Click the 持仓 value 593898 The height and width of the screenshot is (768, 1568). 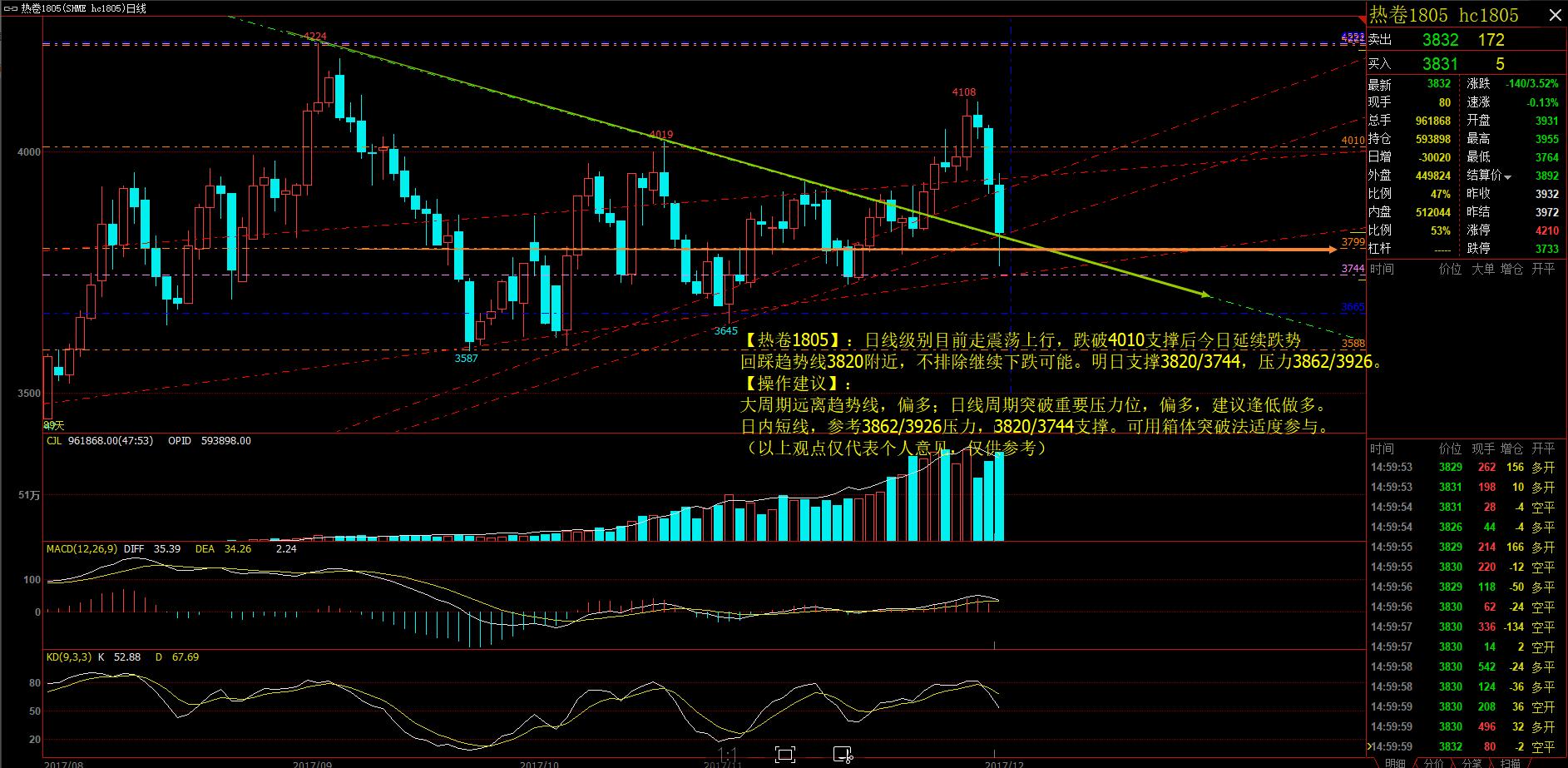(1432, 139)
